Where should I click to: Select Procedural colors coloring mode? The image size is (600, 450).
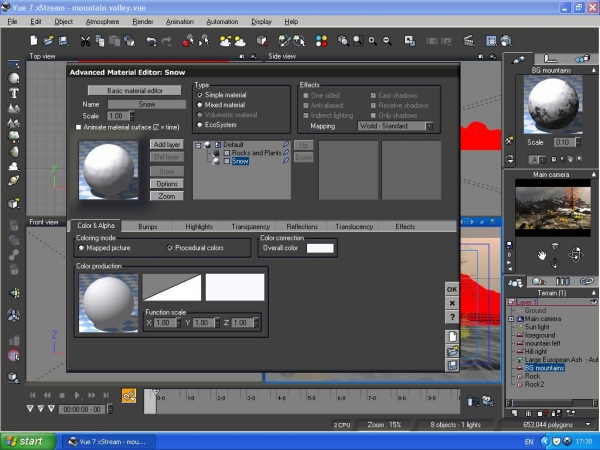pos(170,248)
